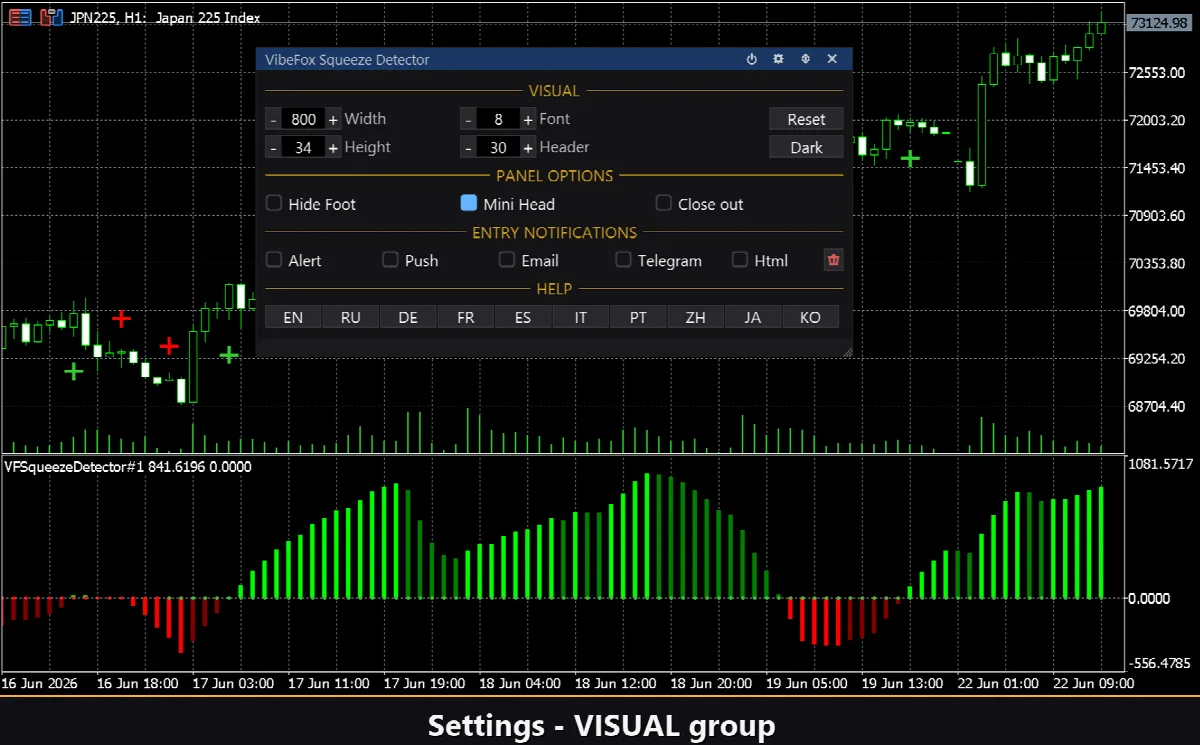Click the Font input showing 8
This screenshot has width=1200, height=745.
(x=498, y=119)
